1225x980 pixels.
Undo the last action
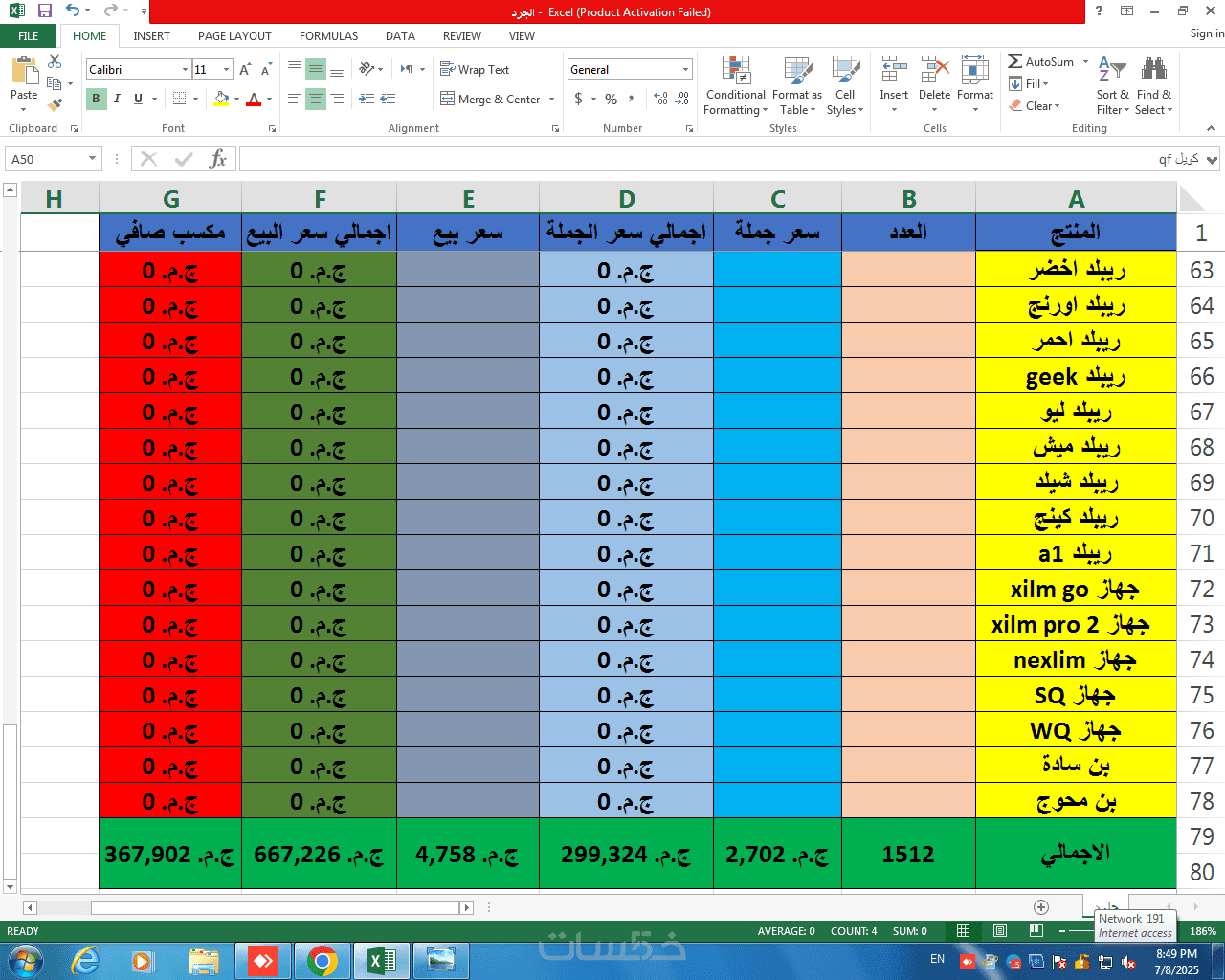point(73,11)
